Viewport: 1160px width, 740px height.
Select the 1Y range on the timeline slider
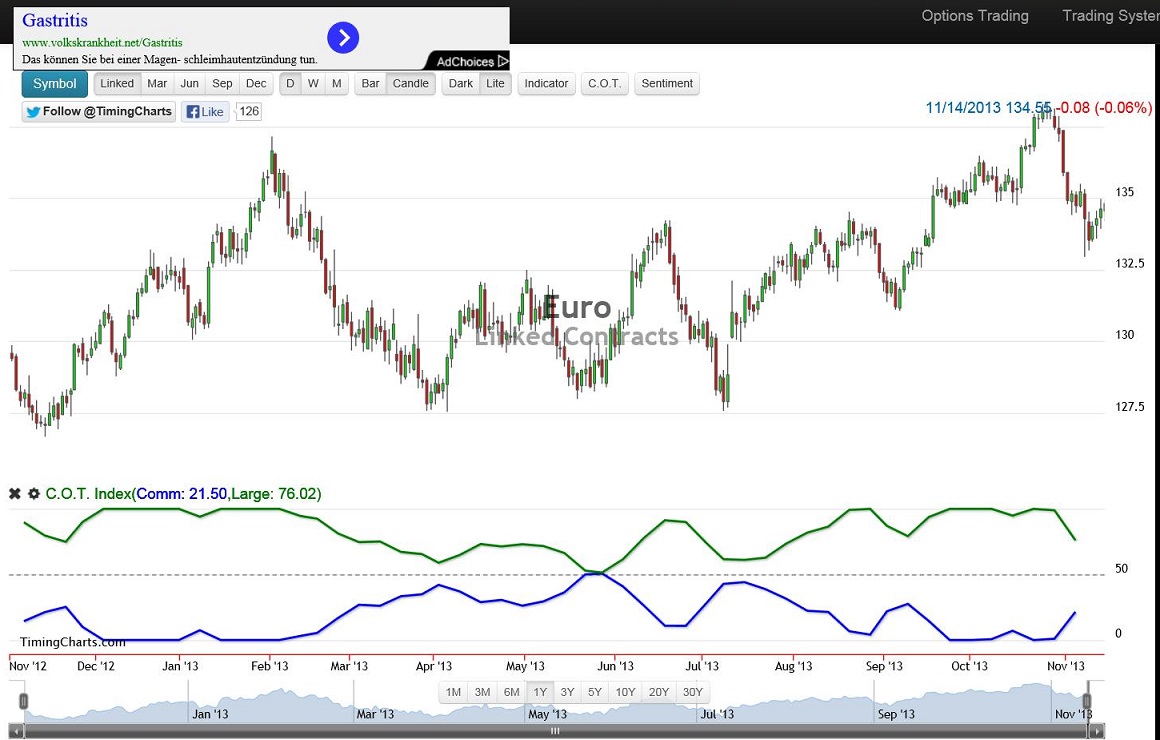(x=540, y=691)
